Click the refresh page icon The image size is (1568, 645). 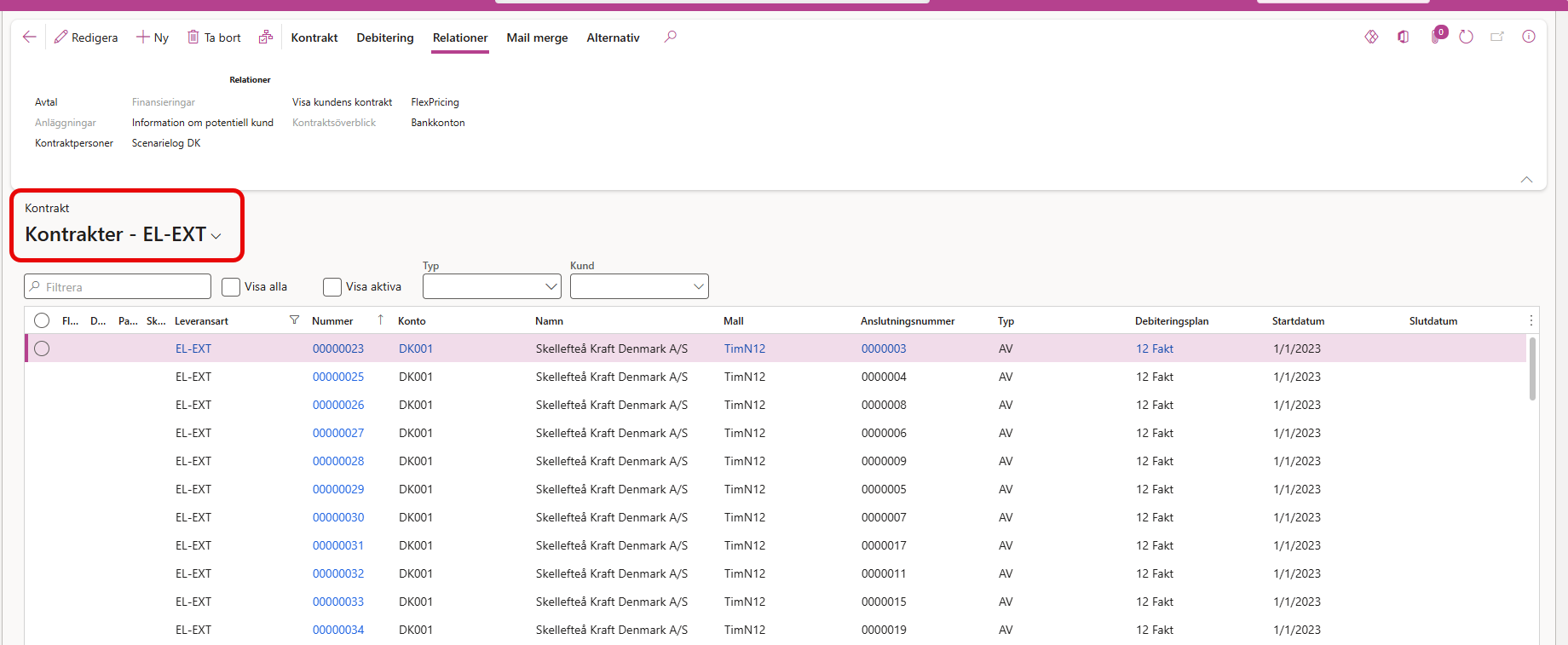pyautogui.click(x=1466, y=37)
